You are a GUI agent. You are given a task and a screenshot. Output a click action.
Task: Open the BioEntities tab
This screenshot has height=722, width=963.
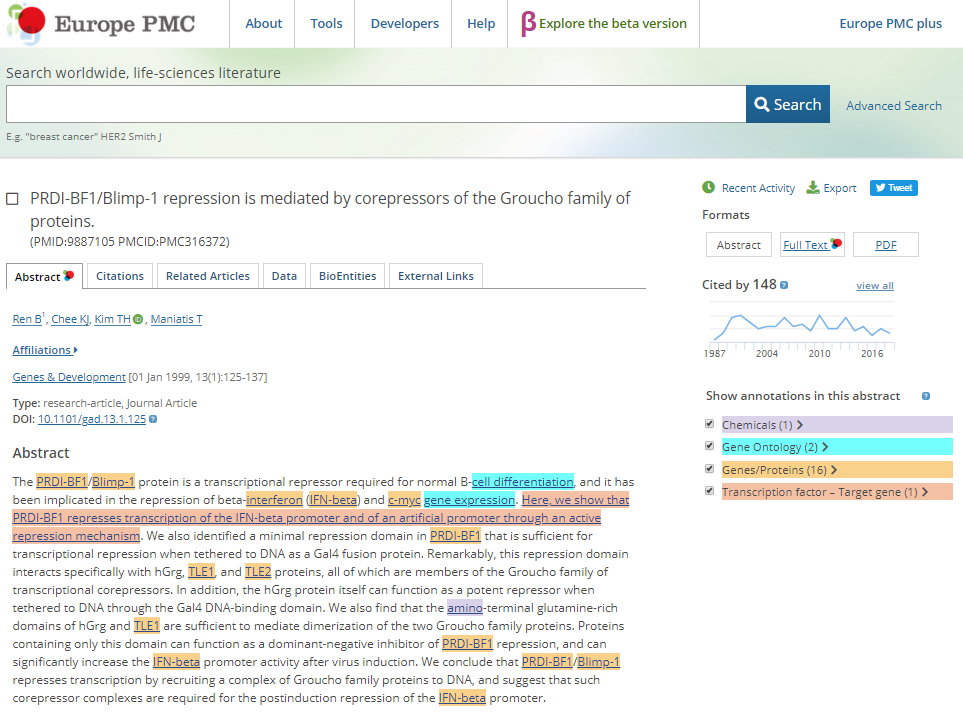click(x=347, y=277)
